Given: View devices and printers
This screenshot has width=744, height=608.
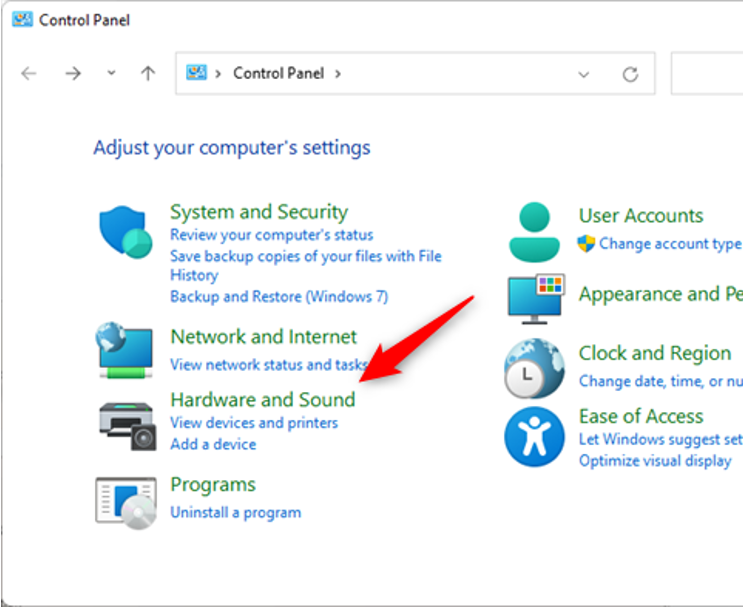Looking at the screenshot, I should [254, 422].
